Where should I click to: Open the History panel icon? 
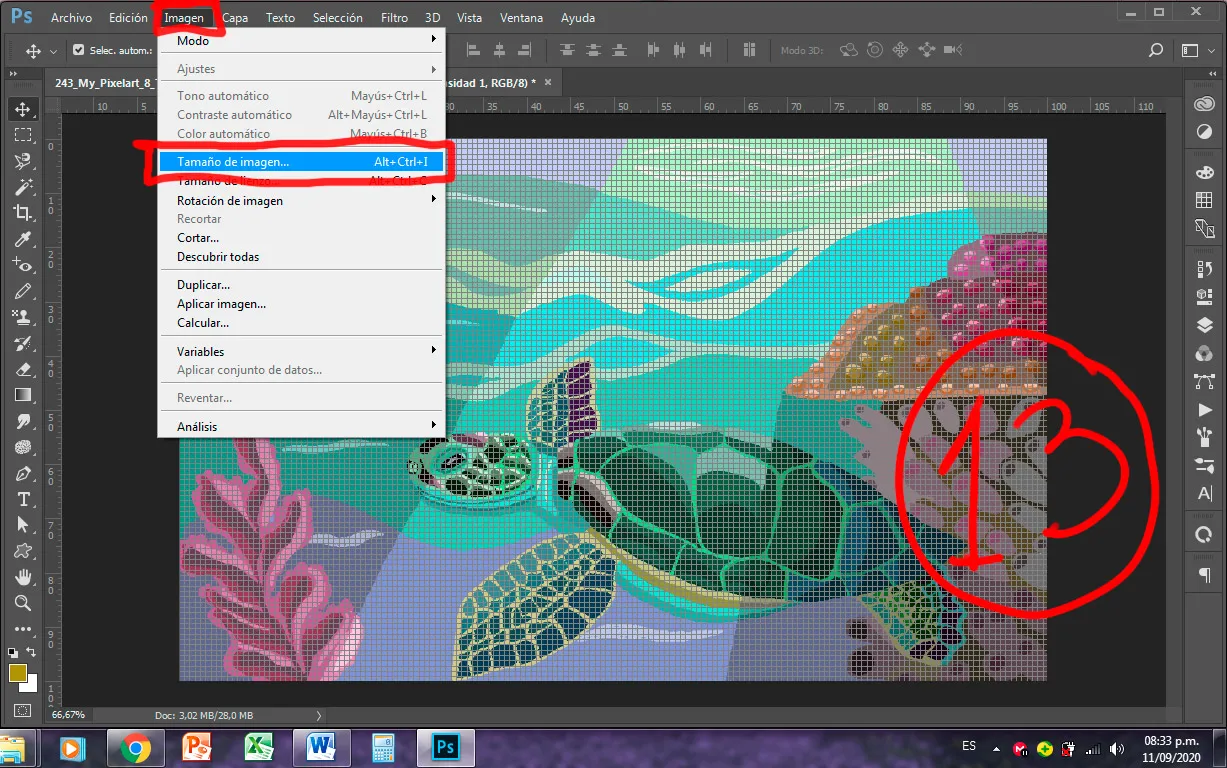pos(1204,269)
